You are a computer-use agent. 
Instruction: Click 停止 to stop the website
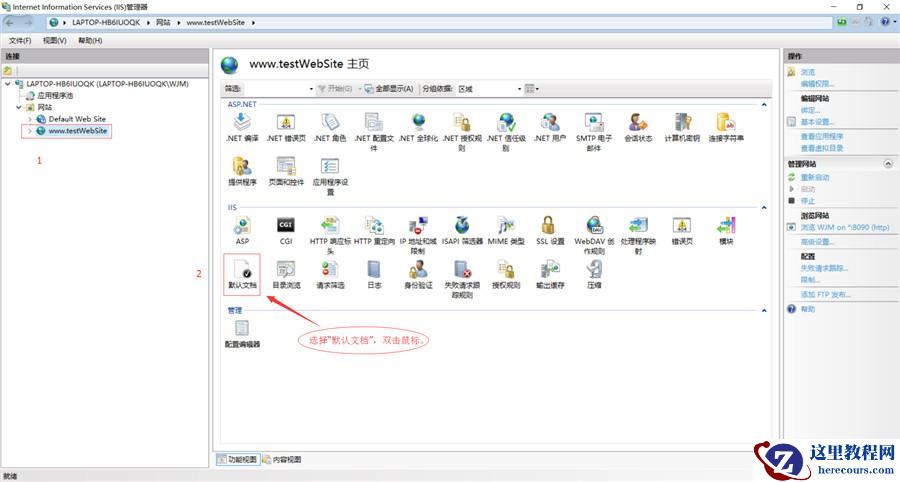pyautogui.click(x=808, y=201)
